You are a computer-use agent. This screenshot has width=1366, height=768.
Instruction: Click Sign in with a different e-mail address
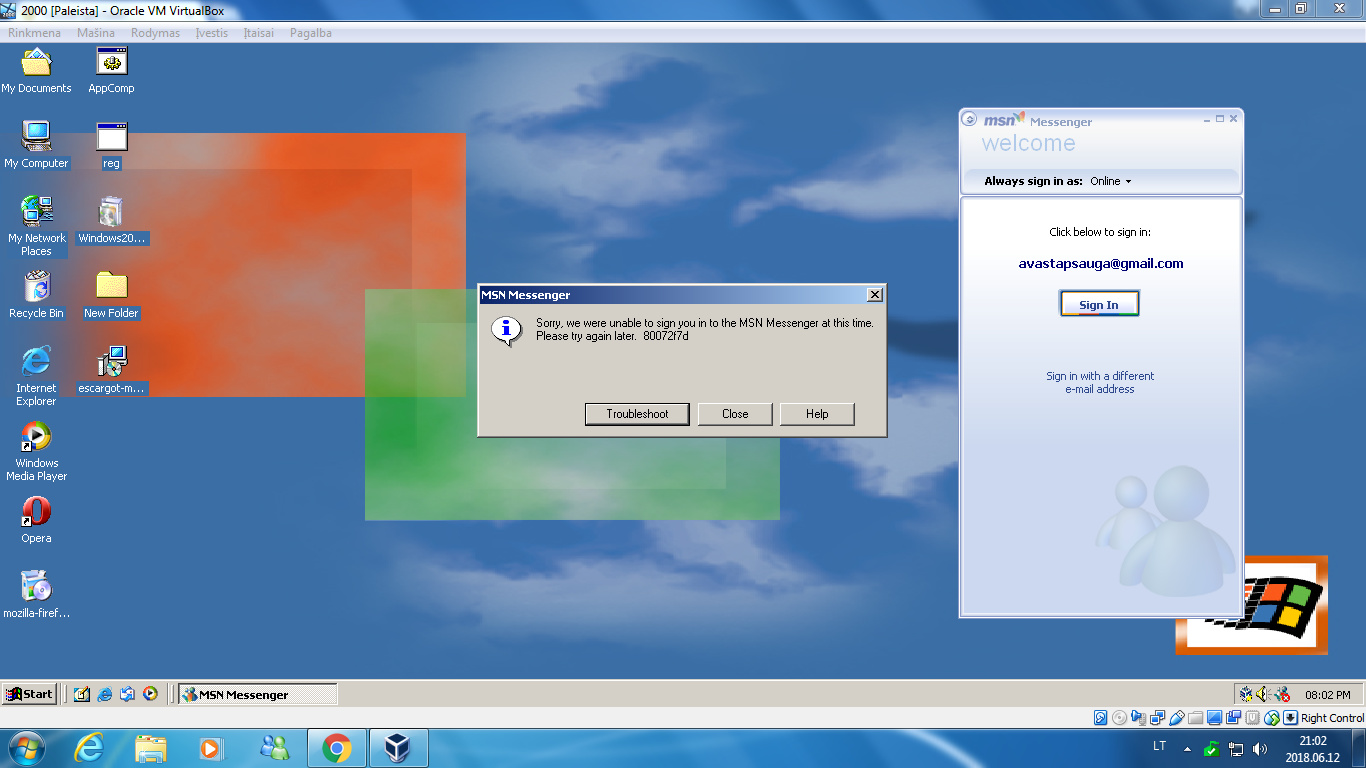[1100, 383]
